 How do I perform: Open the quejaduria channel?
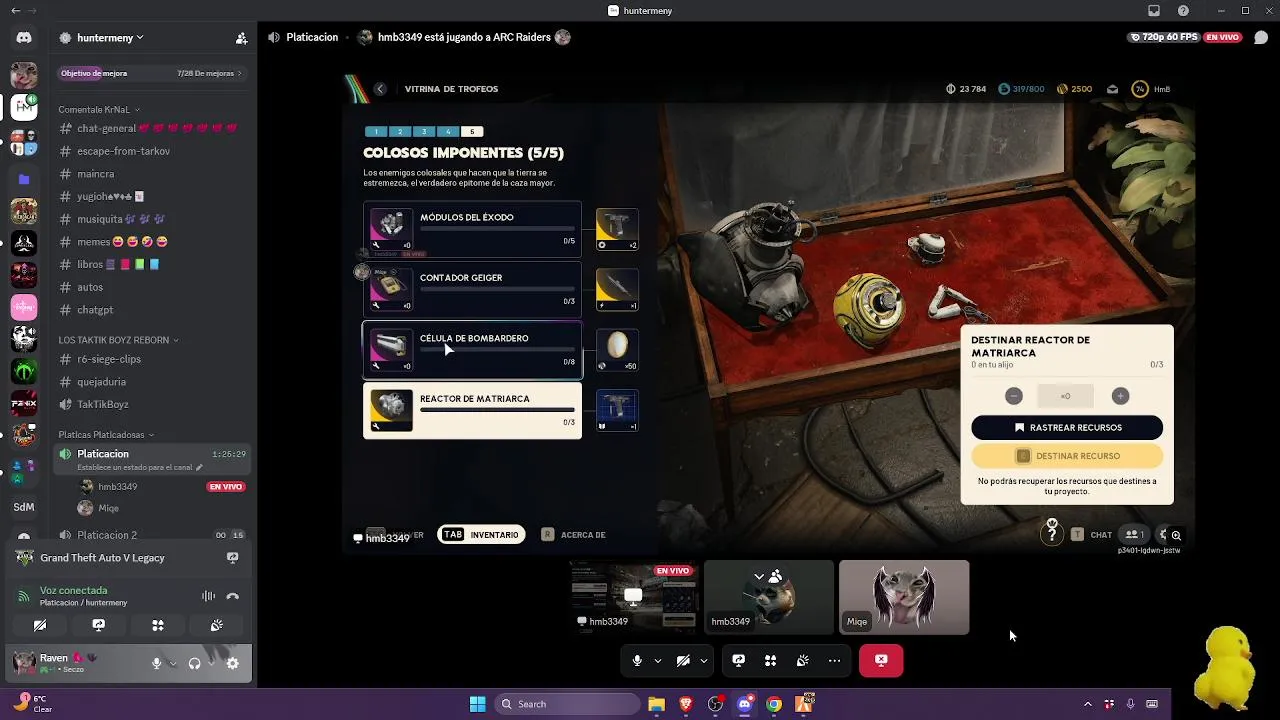click(x=152, y=382)
